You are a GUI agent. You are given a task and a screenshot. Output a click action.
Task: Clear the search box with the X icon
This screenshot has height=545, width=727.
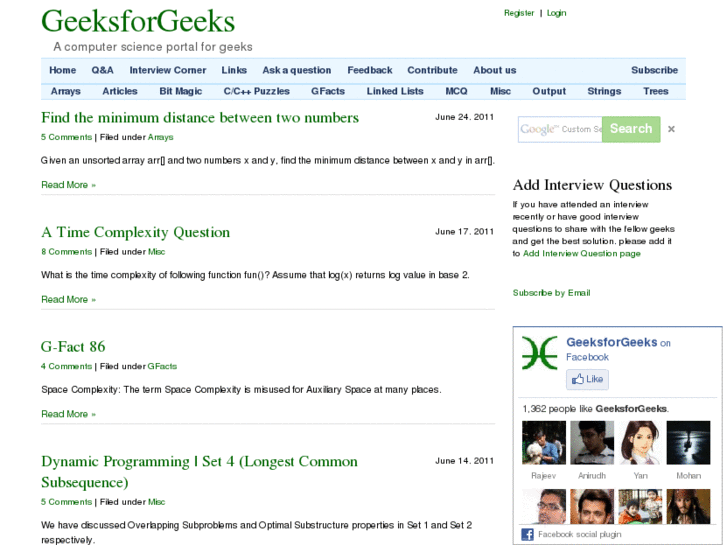[671, 129]
